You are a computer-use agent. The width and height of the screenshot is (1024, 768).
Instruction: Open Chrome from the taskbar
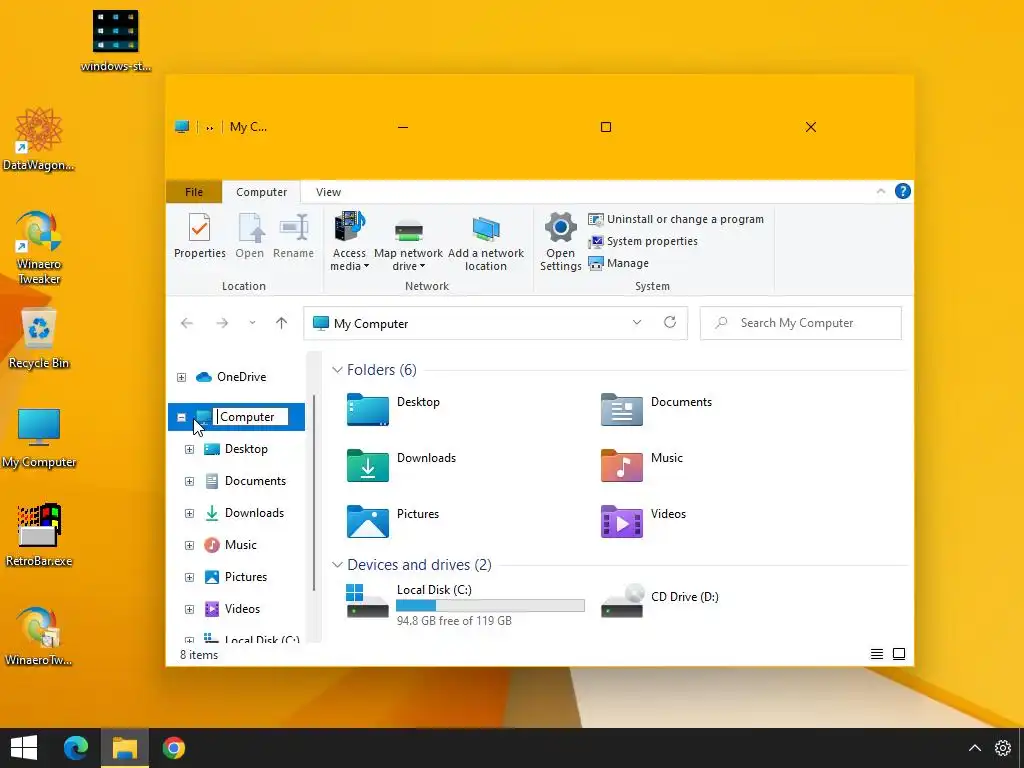pyautogui.click(x=174, y=748)
